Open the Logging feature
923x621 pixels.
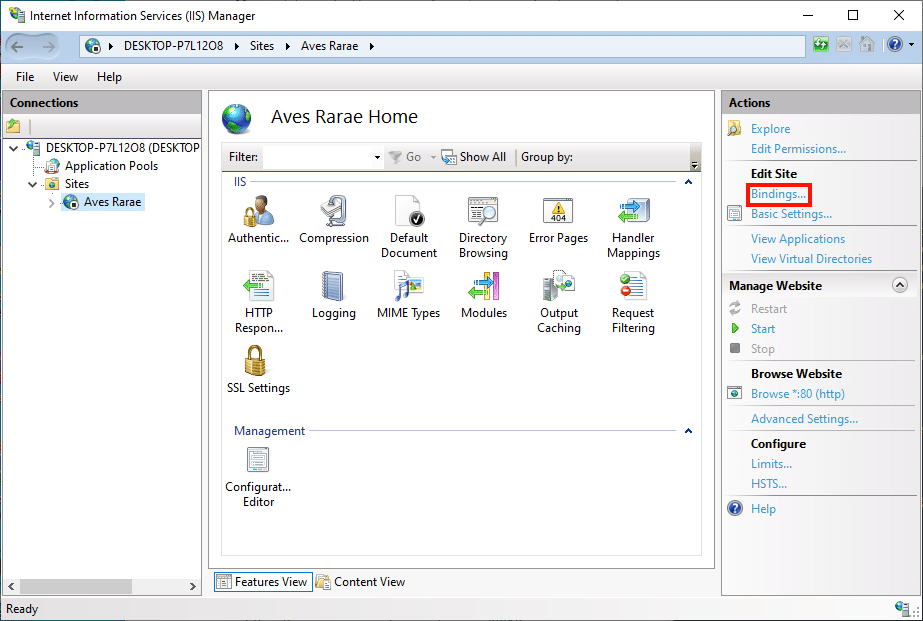pyautogui.click(x=334, y=287)
